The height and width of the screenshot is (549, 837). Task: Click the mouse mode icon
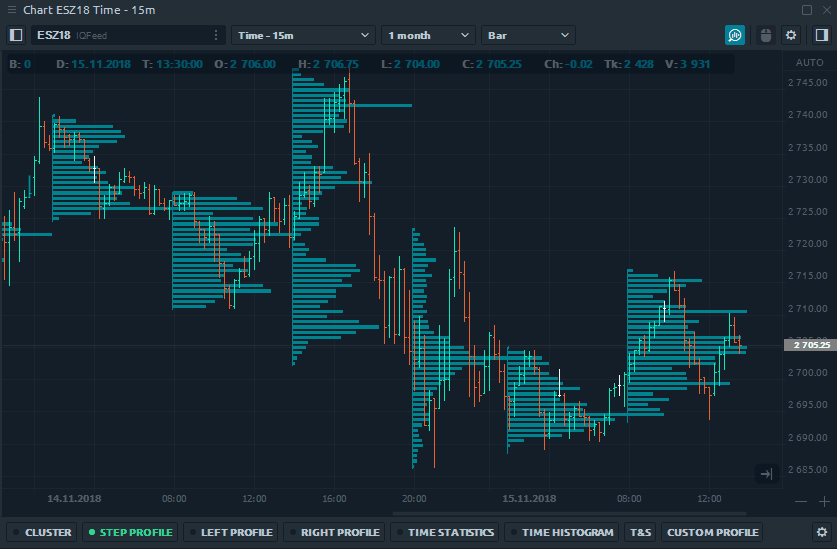pos(765,35)
